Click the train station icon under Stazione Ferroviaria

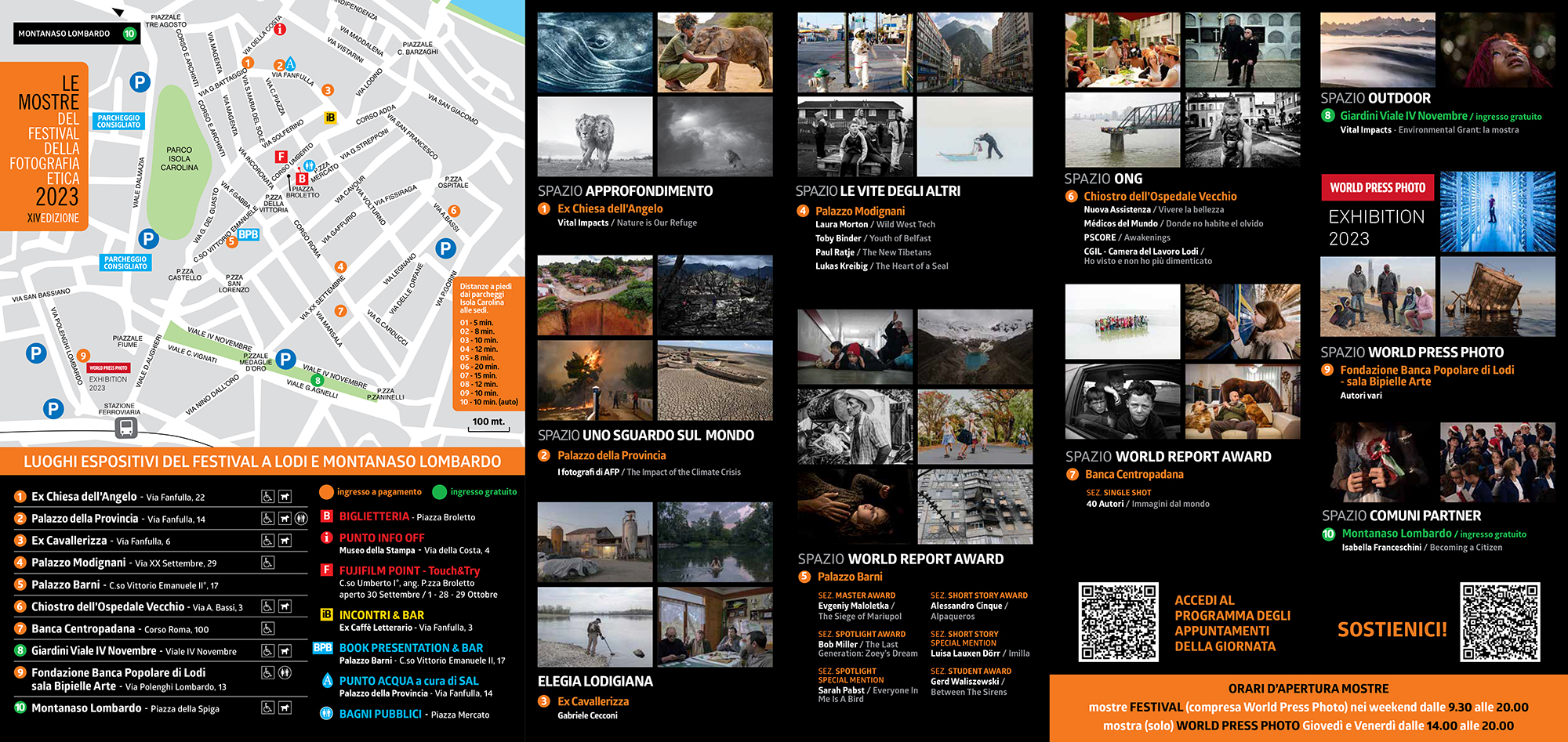point(126,428)
